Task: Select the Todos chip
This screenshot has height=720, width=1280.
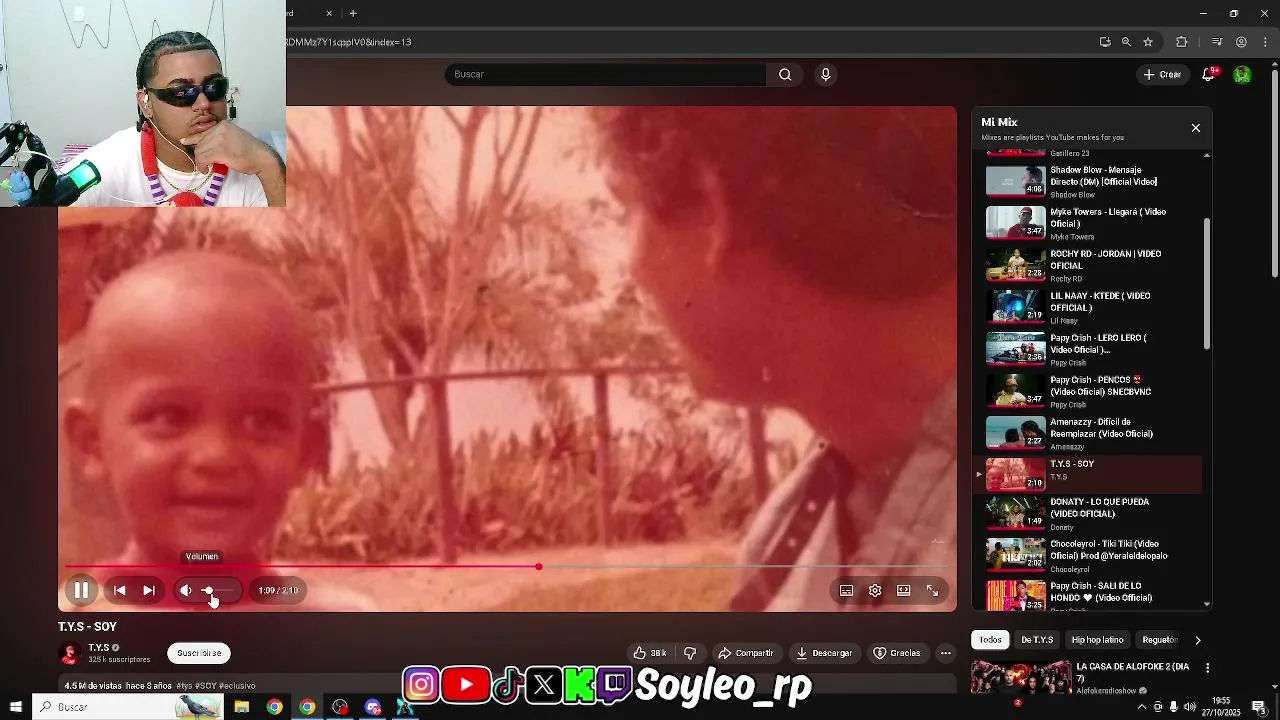Action: 990,640
